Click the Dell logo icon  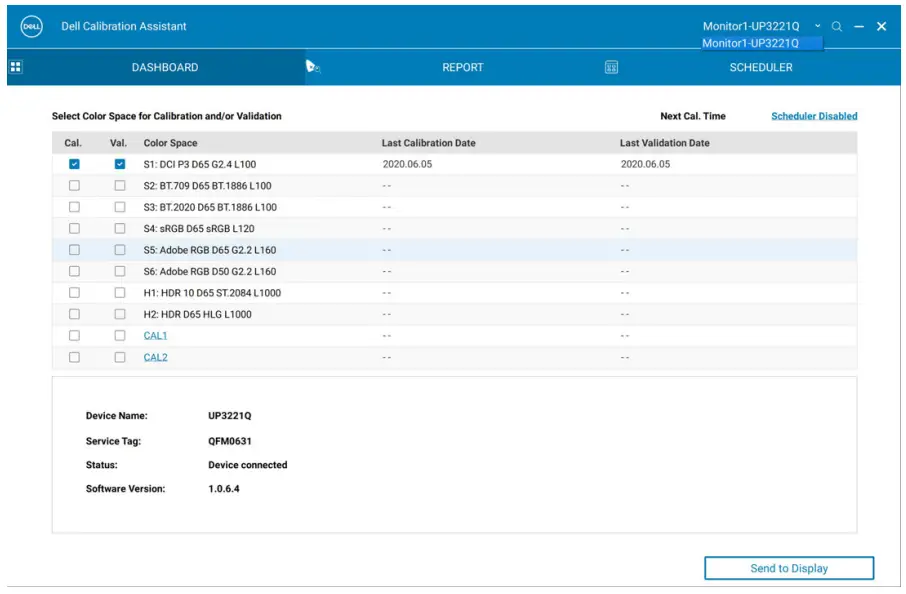click(x=31, y=27)
